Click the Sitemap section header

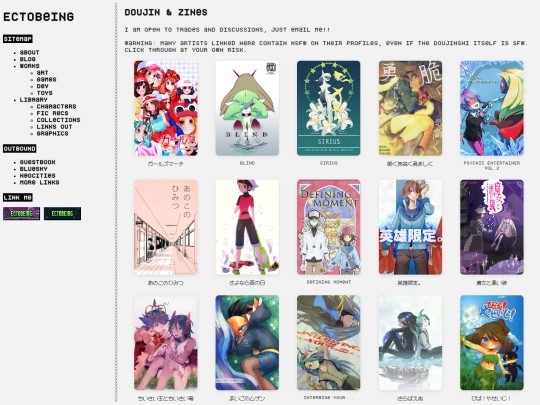(x=18, y=39)
